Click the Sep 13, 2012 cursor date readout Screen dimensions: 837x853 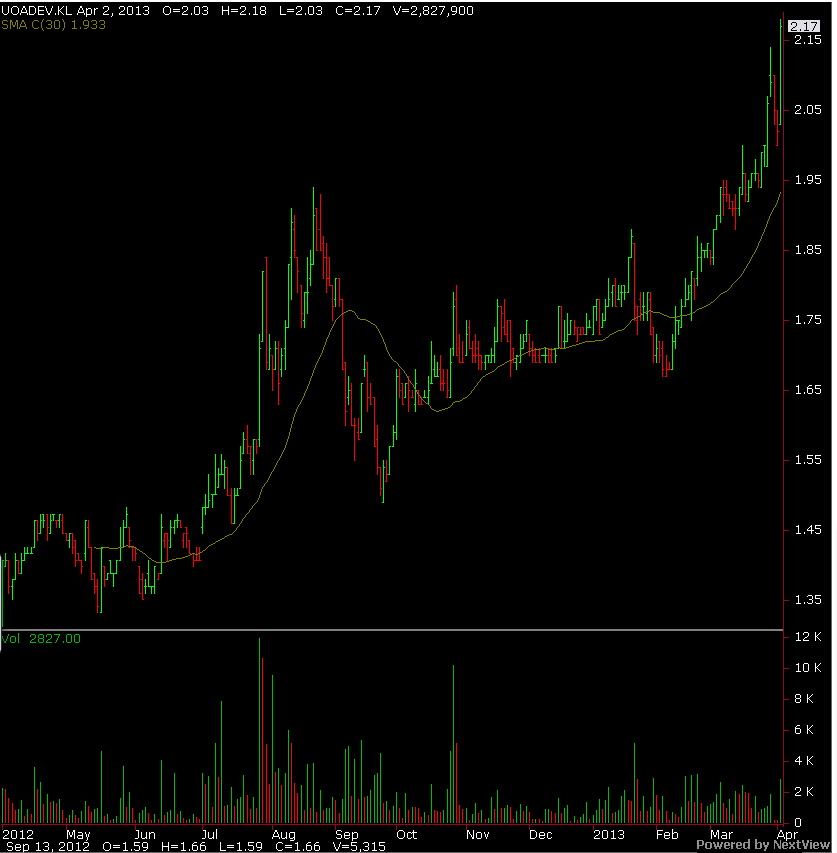[48, 846]
